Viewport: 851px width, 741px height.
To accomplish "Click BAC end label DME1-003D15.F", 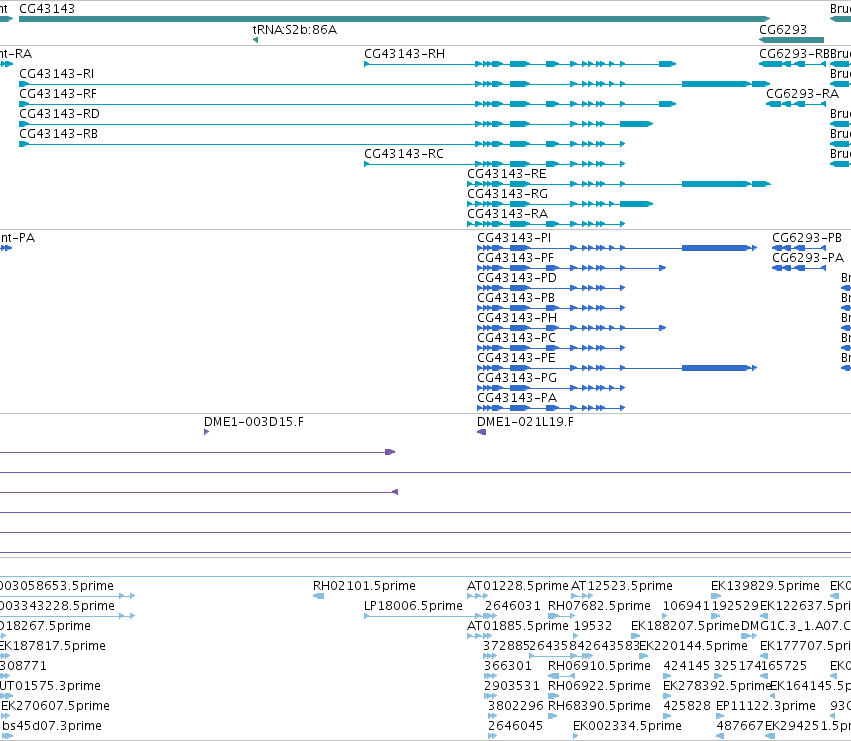I will pos(254,422).
